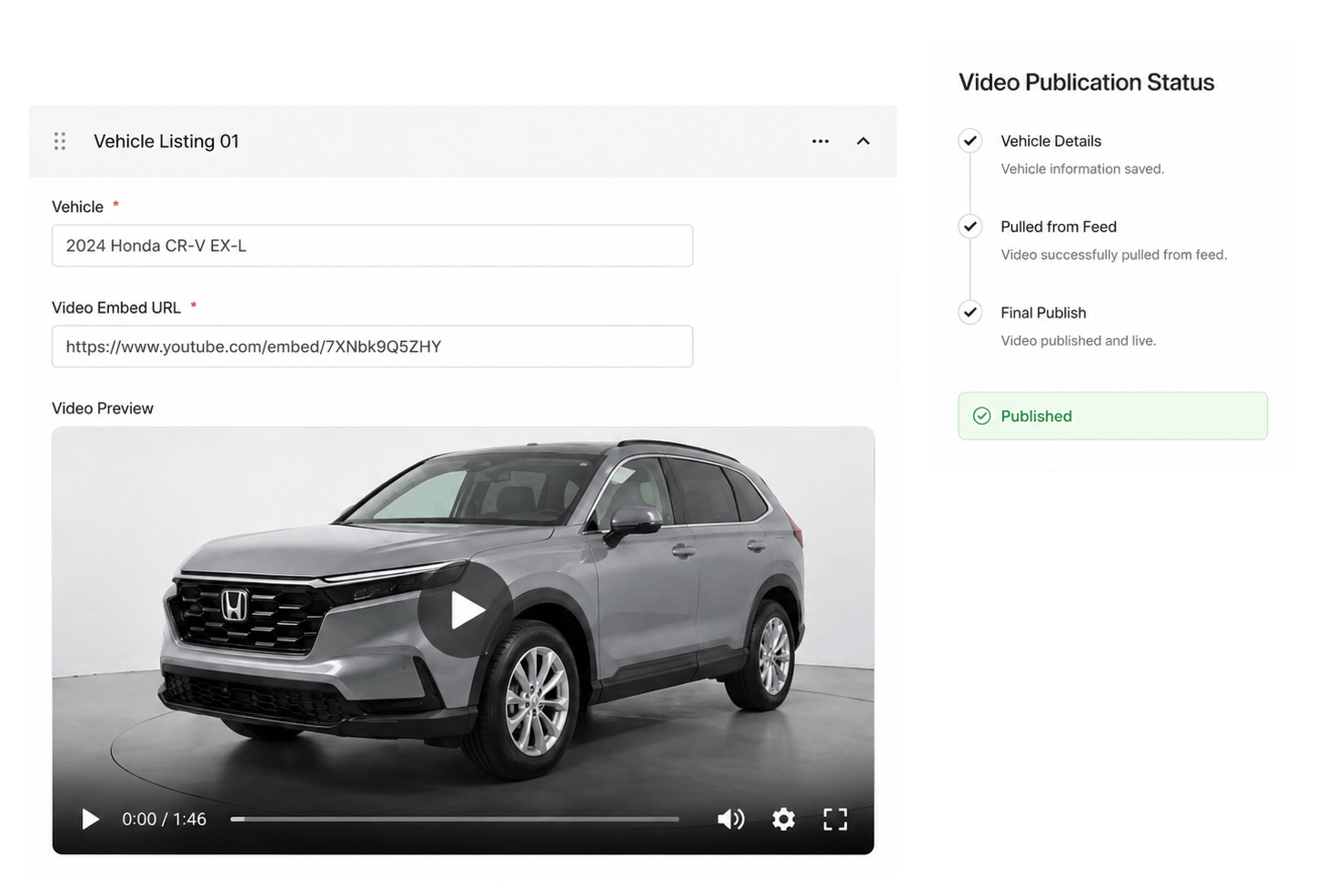
Task: Click the video progress bar
Action: pos(455,819)
